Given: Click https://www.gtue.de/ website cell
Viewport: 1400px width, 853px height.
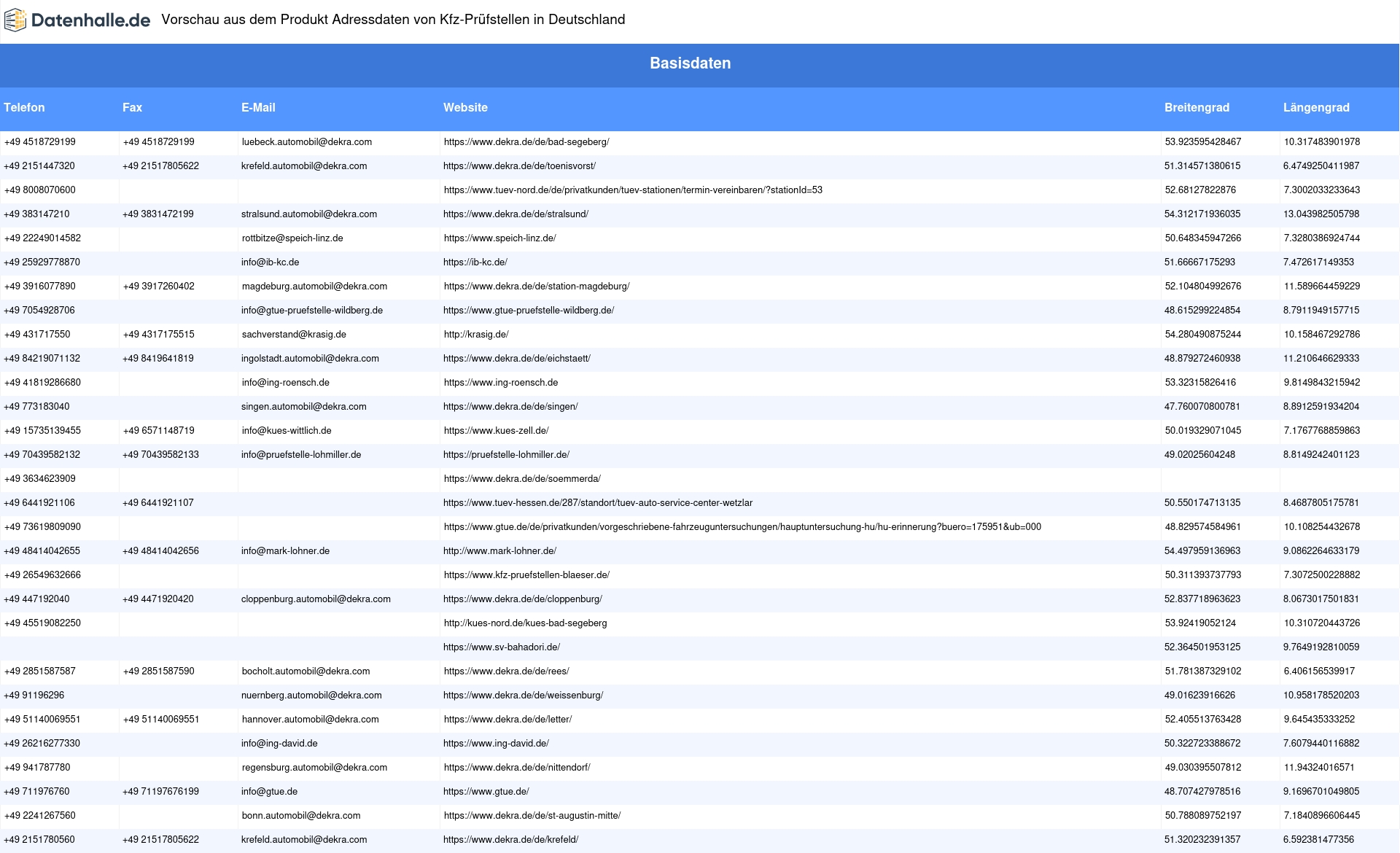Looking at the screenshot, I should [x=486, y=792].
